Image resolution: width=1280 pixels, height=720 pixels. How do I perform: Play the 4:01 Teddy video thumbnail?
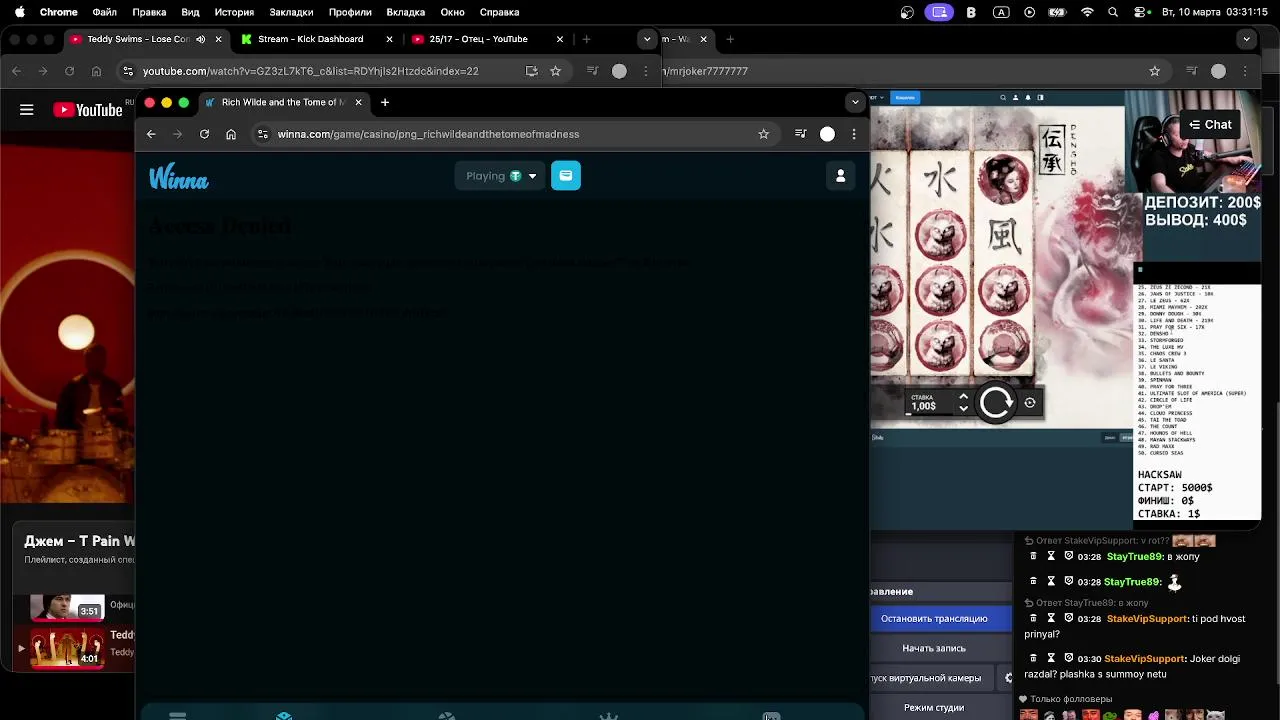[x=66, y=648]
